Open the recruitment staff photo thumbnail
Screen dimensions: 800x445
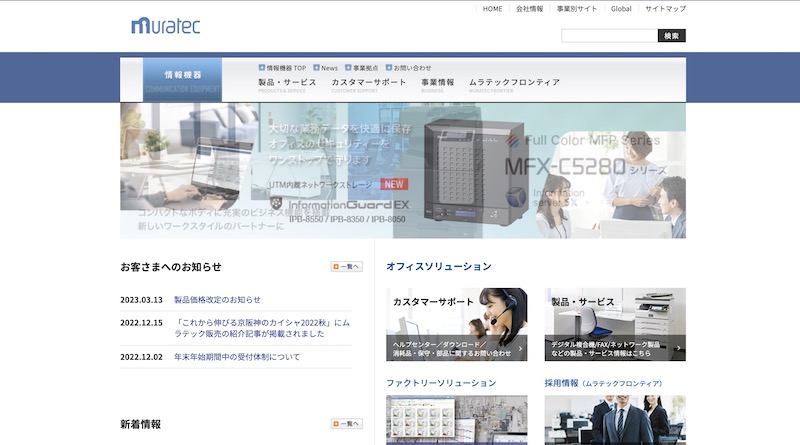(x=615, y=420)
